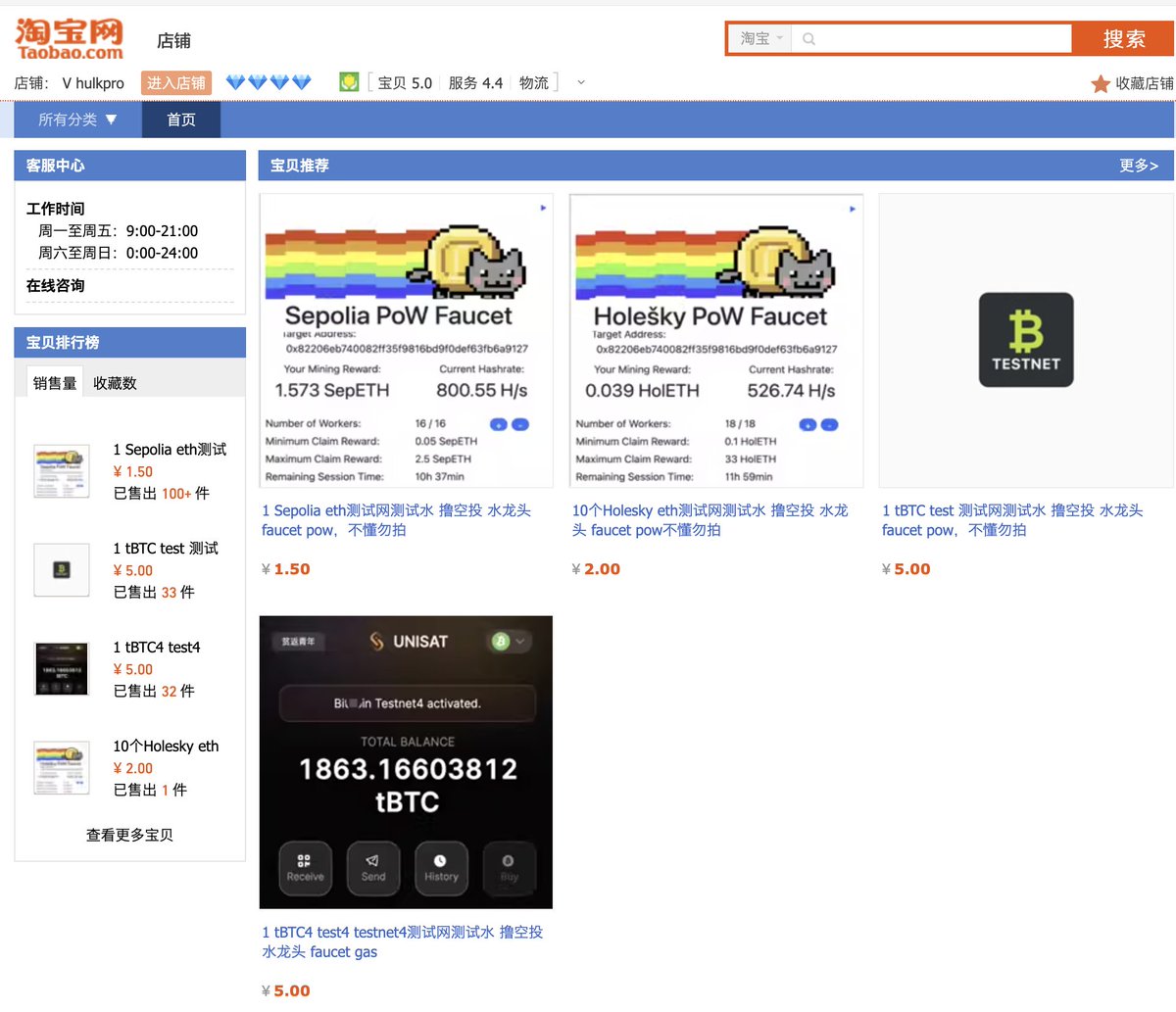
Task: Switch to the 销售量 ranking tab
Action: 55,382
